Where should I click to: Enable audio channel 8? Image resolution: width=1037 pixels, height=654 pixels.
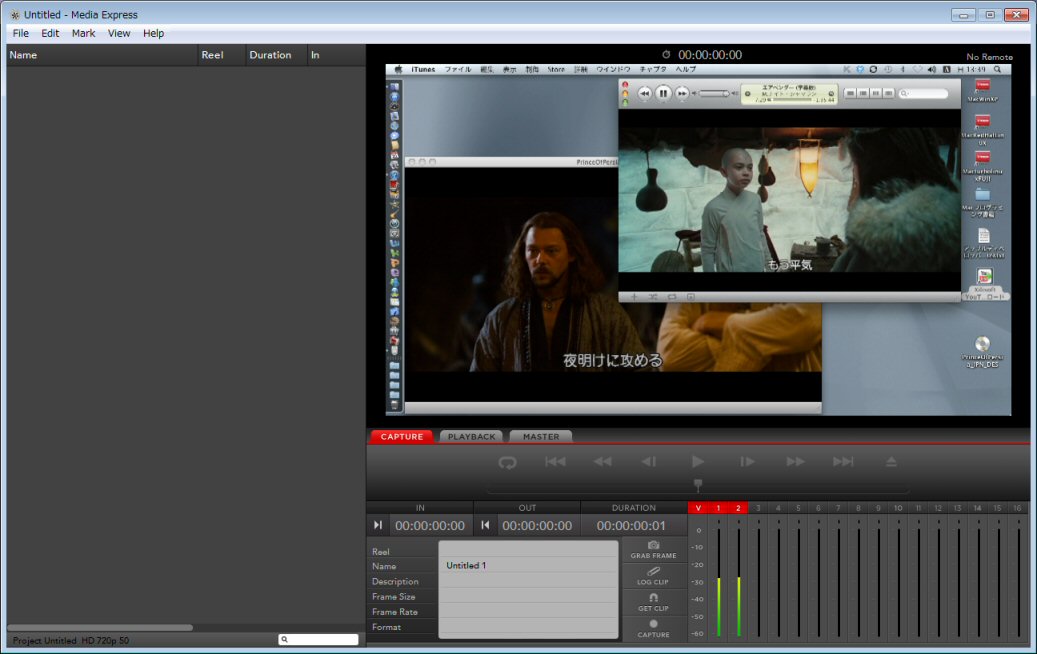click(x=858, y=508)
